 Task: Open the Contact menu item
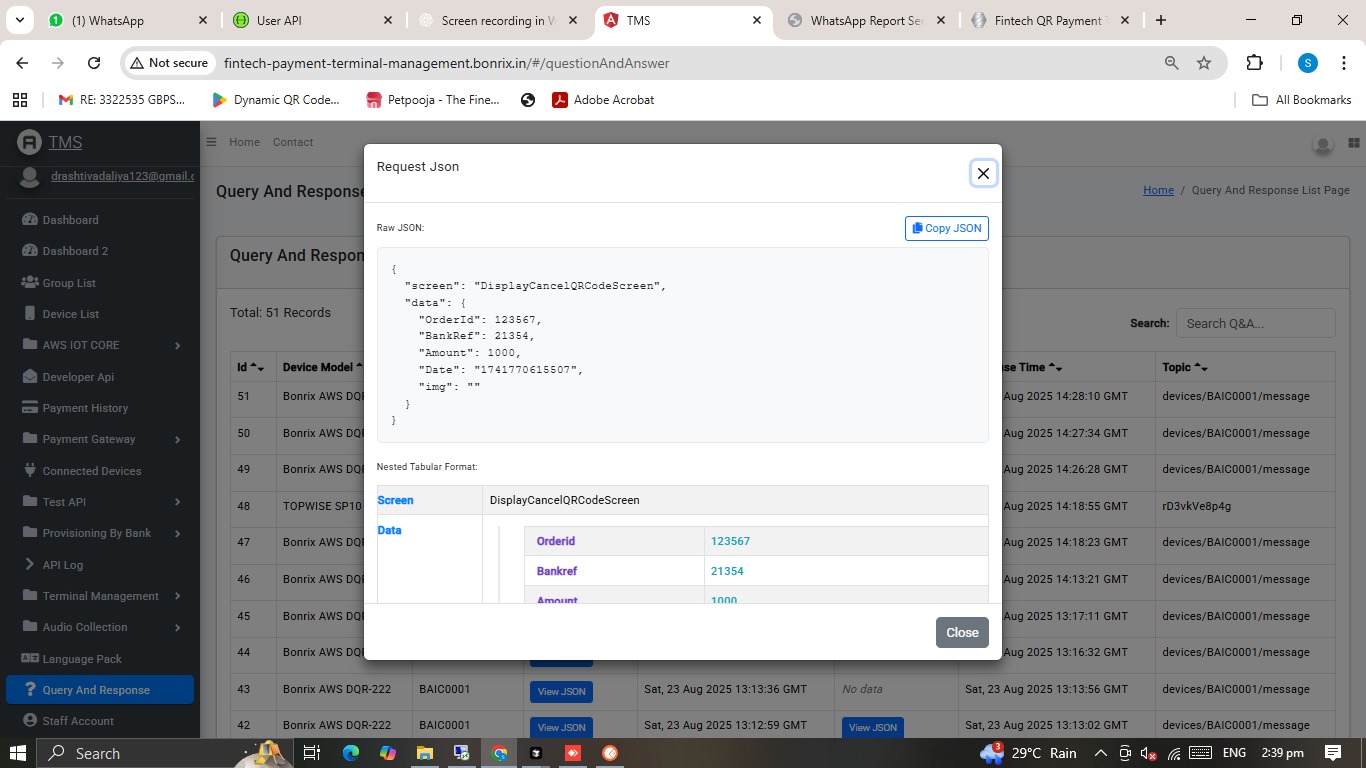tap(293, 142)
